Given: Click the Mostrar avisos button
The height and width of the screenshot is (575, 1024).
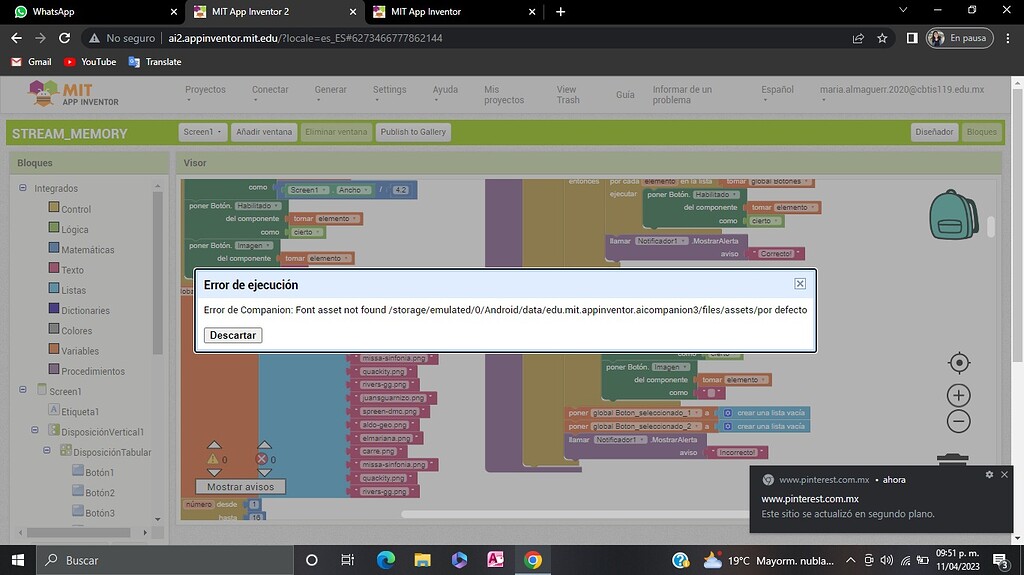Looking at the screenshot, I should tap(240, 487).
